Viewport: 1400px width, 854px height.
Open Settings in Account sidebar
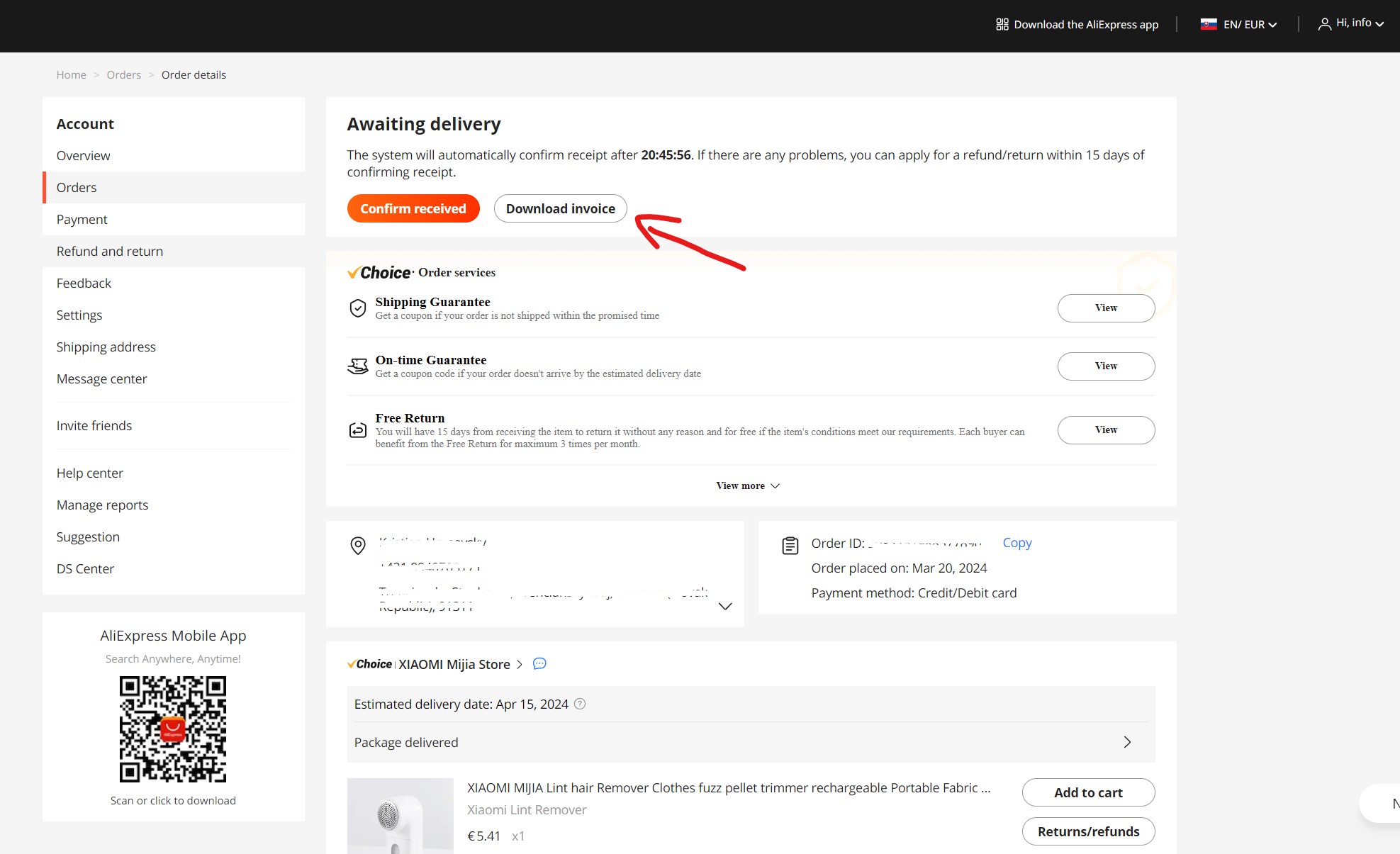pyautogui.click(x=174, y=315)
